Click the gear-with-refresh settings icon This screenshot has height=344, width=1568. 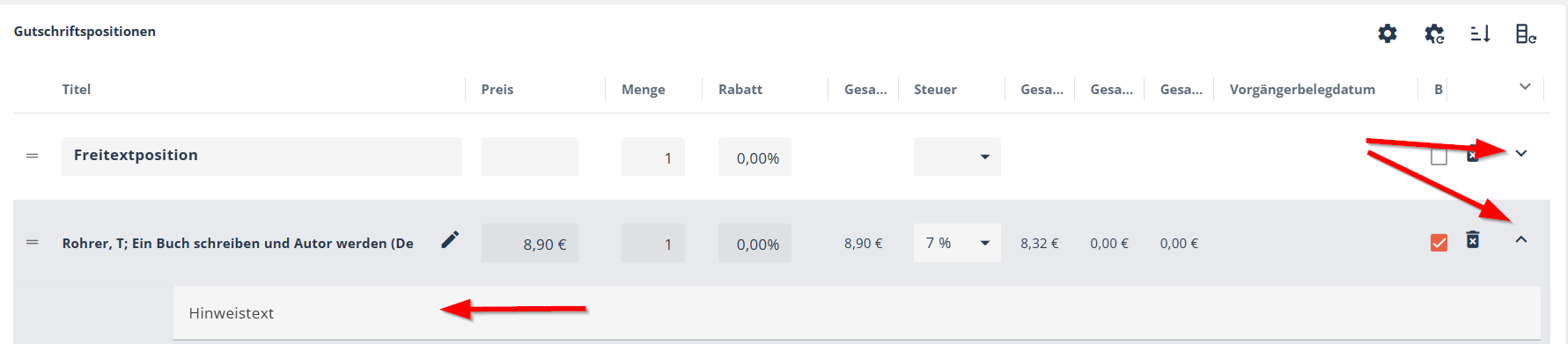(1434, 33)
